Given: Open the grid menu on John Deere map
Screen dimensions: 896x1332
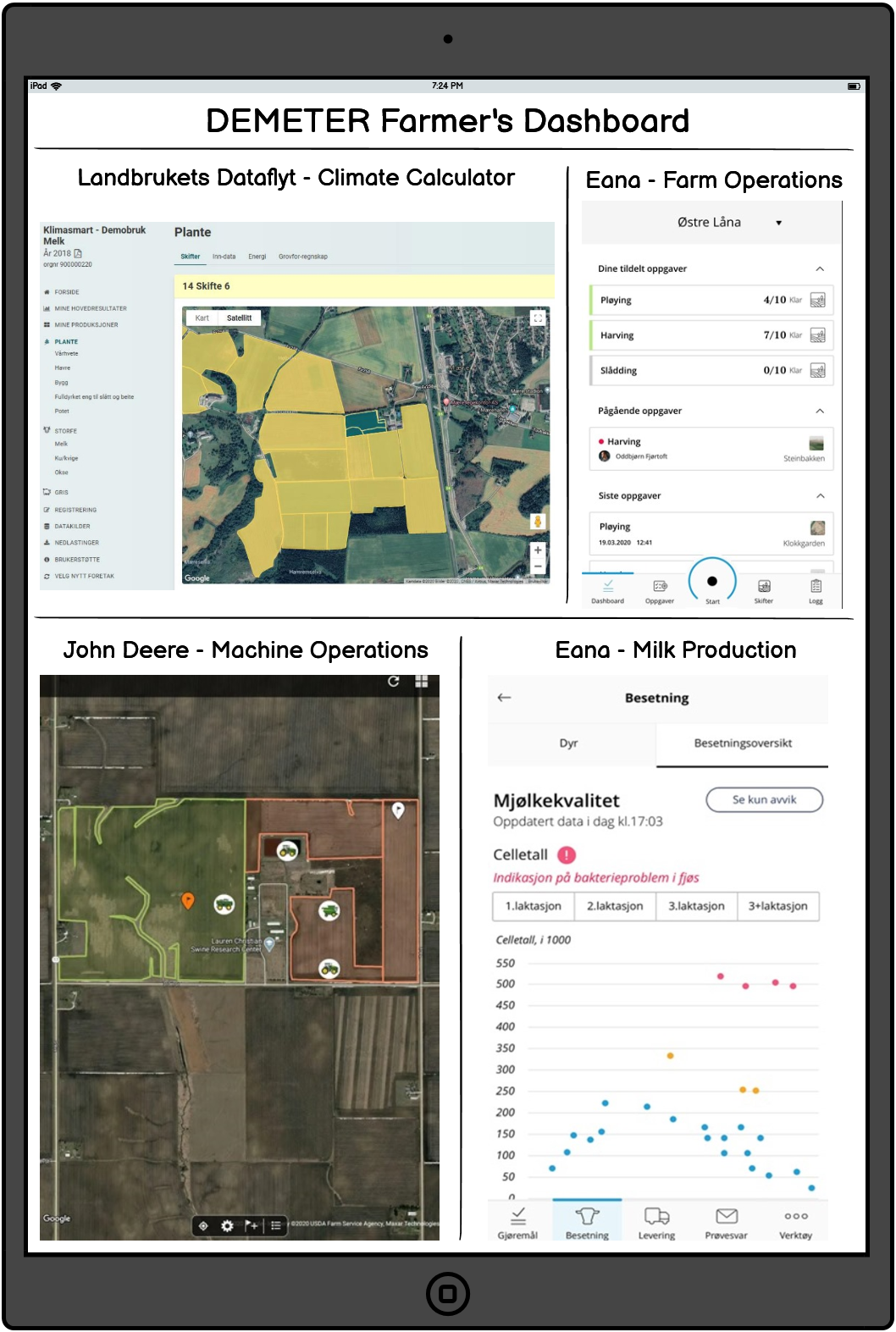Looking at the screenshot, I should click(422, 682).
